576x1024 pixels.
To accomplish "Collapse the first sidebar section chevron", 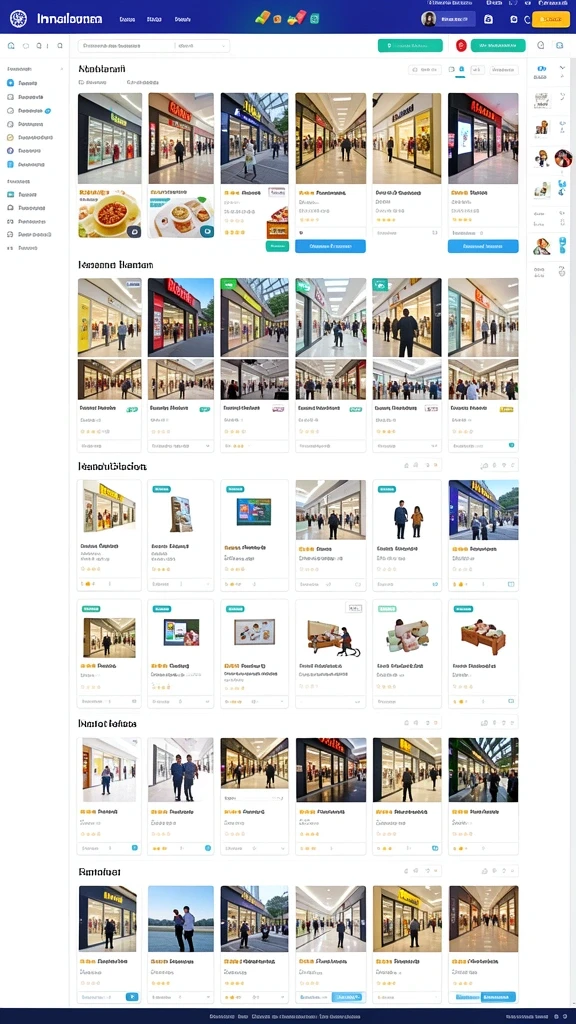I will 61,67.
